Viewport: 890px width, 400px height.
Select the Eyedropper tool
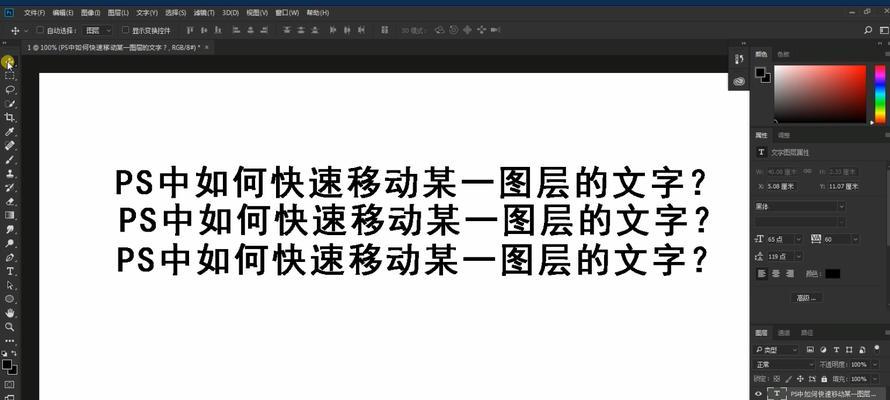[10, 132]
